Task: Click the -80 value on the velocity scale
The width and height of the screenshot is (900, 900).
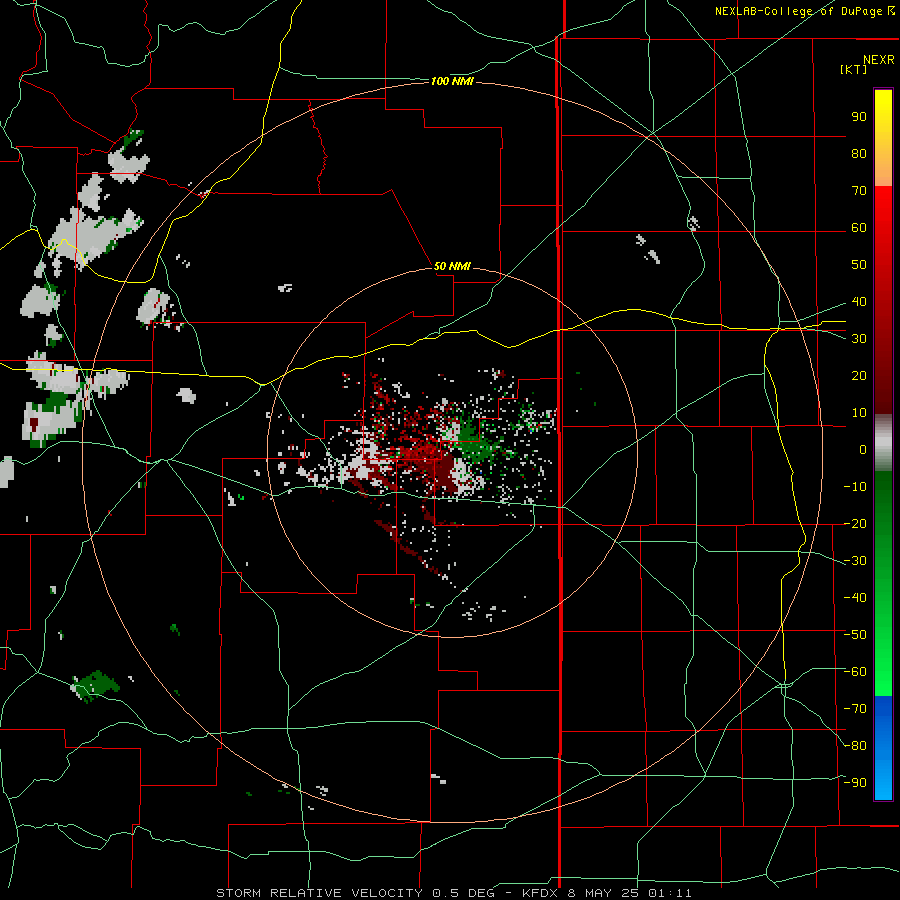Action: click(x=855, y=746)
